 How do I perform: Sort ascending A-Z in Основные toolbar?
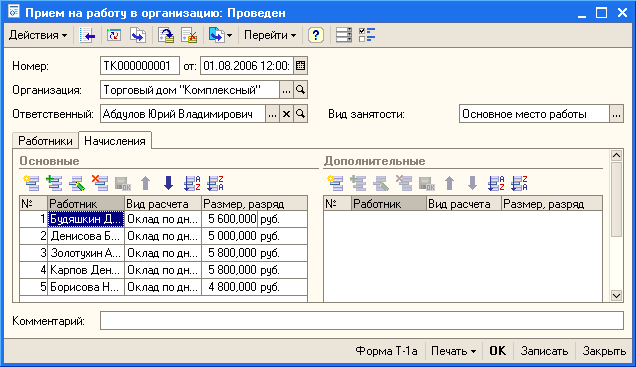click(x=192, y=183)
